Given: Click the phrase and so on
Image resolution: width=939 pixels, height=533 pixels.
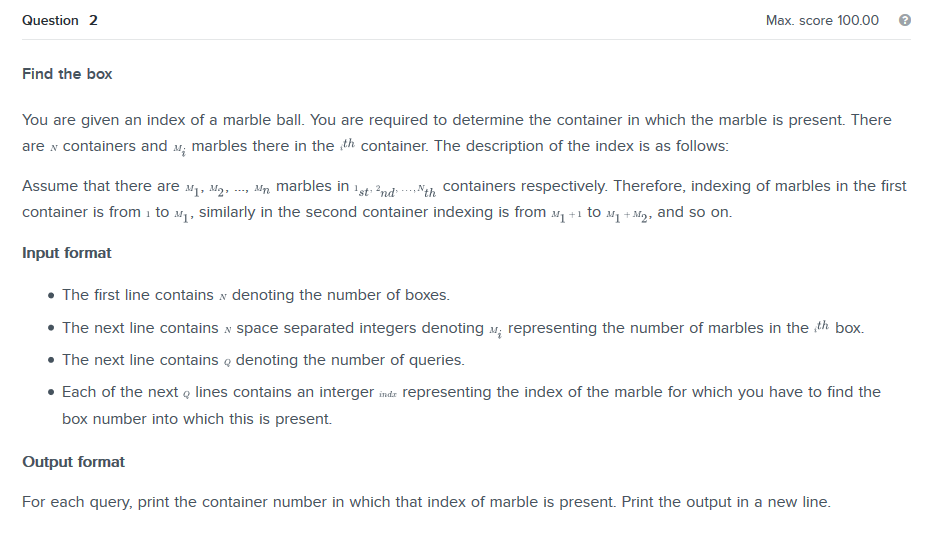Looking at the screenshot, I should tap(695, 212).
